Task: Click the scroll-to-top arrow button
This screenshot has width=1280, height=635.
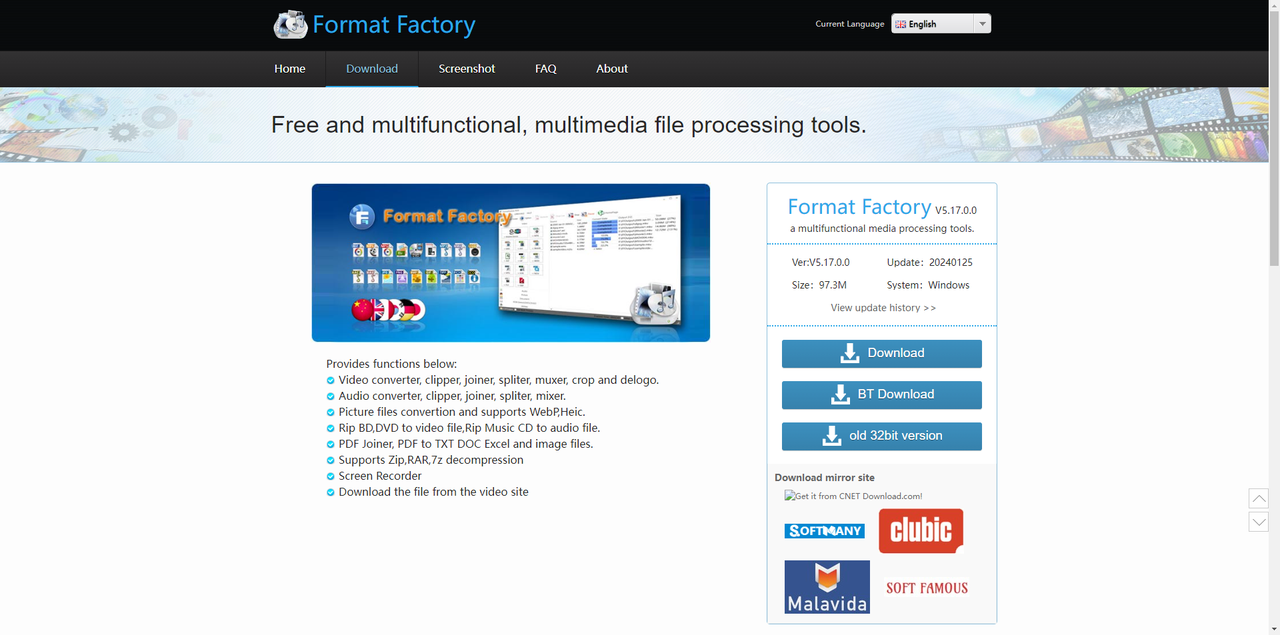Action: click(1259, 498)
